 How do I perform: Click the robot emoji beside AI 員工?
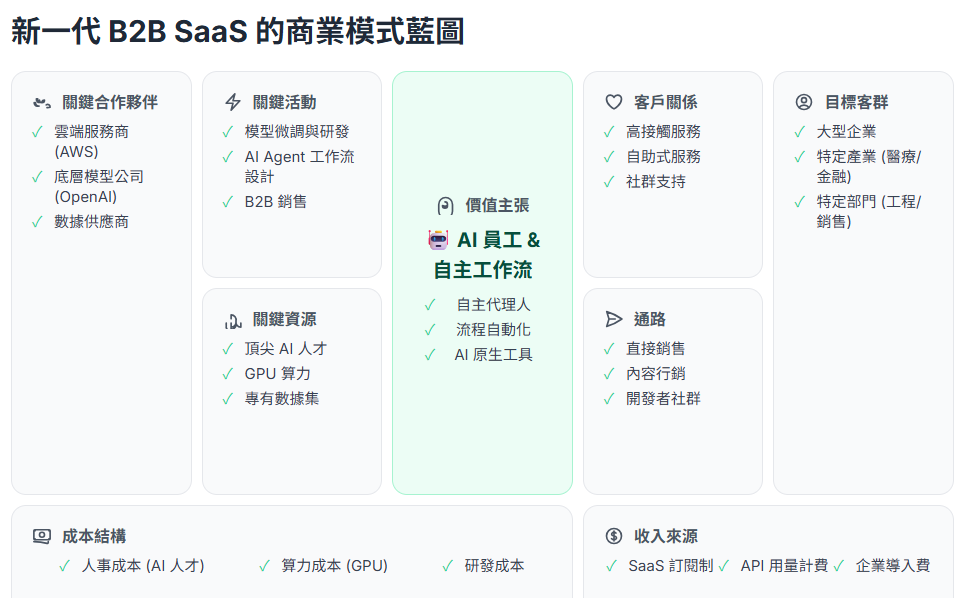[438, 240]
